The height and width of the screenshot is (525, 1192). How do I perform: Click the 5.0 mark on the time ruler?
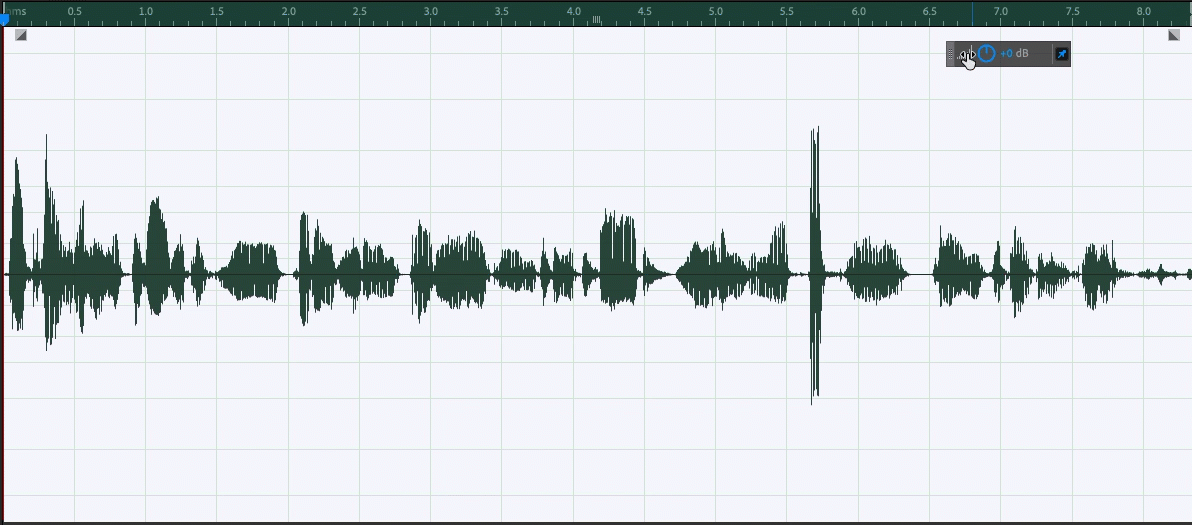tap(716, 12)
